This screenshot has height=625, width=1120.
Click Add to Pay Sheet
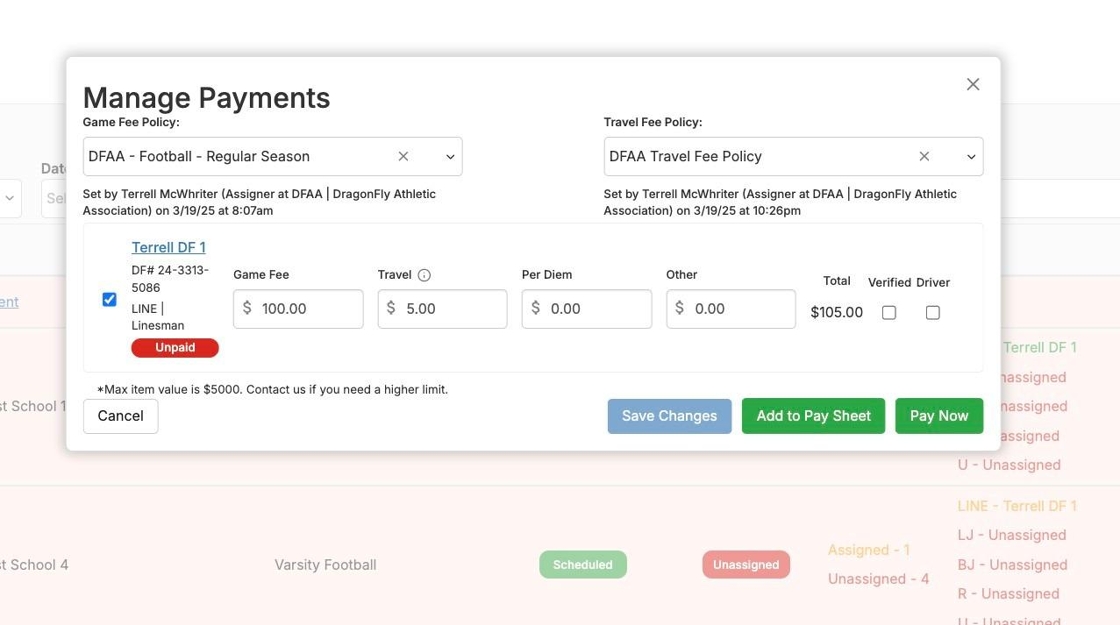[813, 416]
